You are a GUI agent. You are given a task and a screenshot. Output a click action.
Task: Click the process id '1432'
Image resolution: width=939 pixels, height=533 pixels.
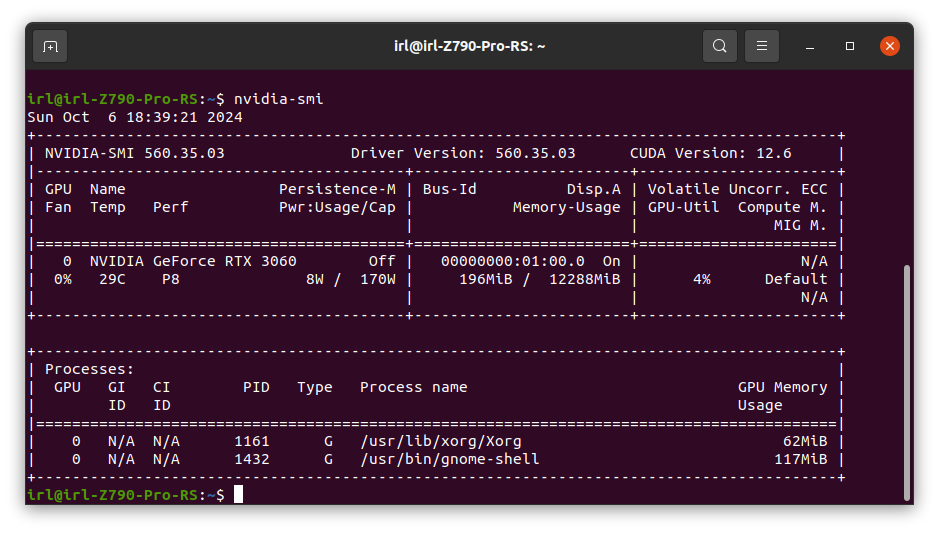252,459
